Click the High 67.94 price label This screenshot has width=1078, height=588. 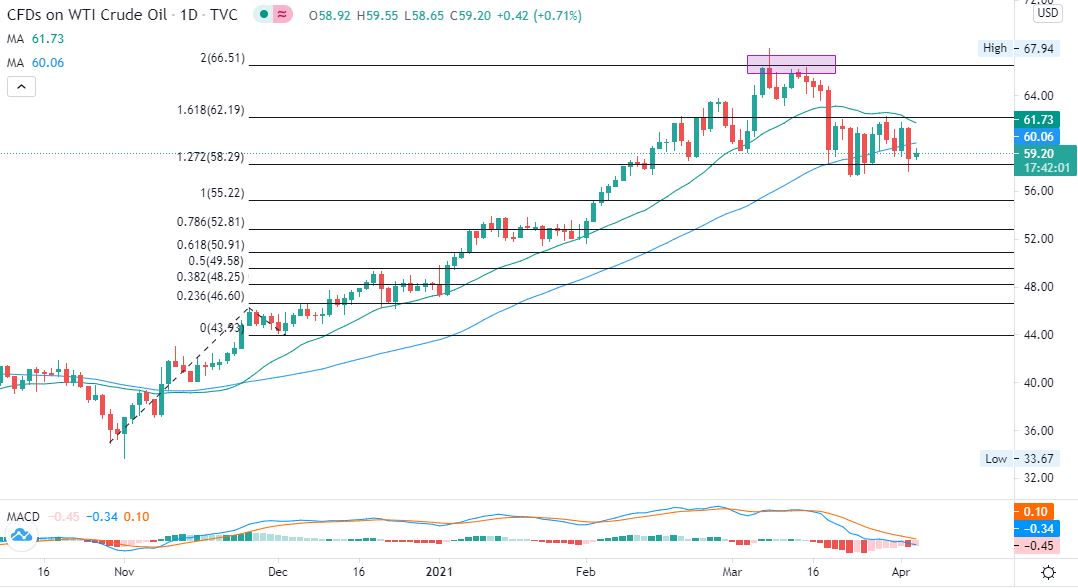coord(1018,48)
